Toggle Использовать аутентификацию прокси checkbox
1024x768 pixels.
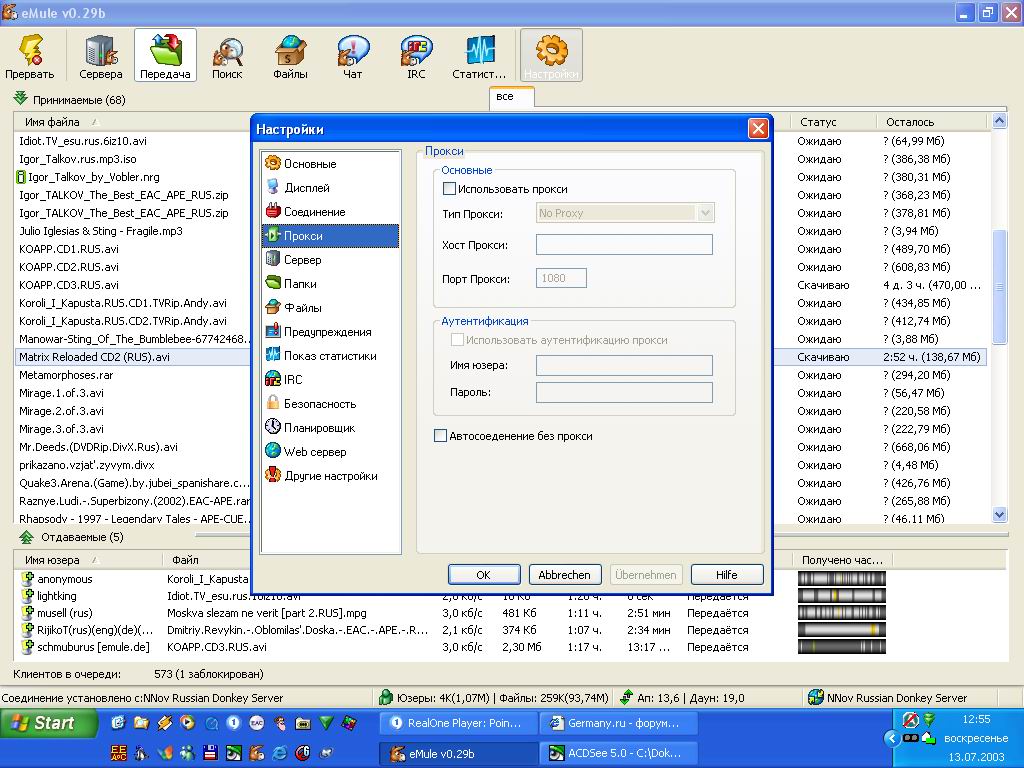[458, 340]
